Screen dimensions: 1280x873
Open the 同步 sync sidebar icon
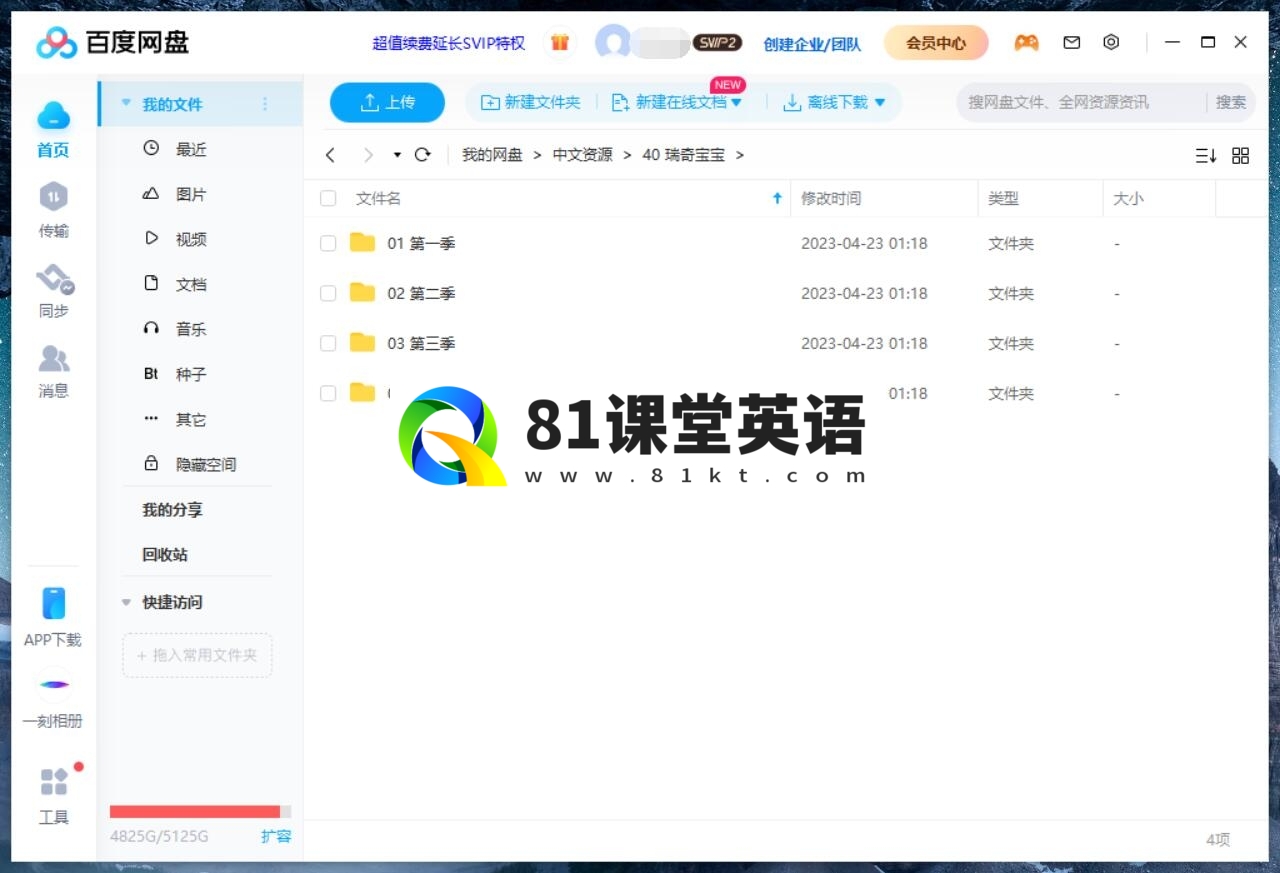54,278
